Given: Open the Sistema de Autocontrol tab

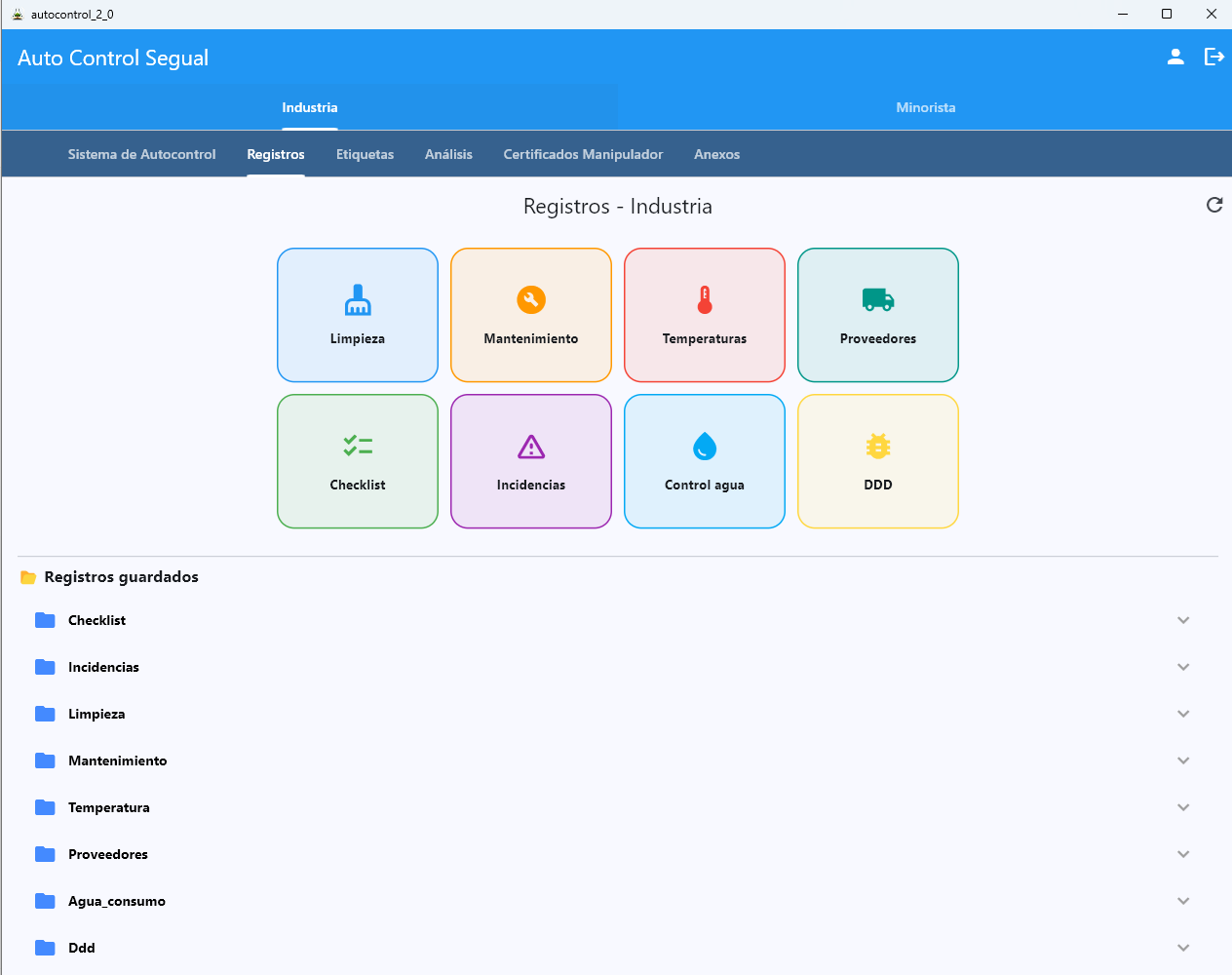Looking at the screenshot, I should (142, 154).
